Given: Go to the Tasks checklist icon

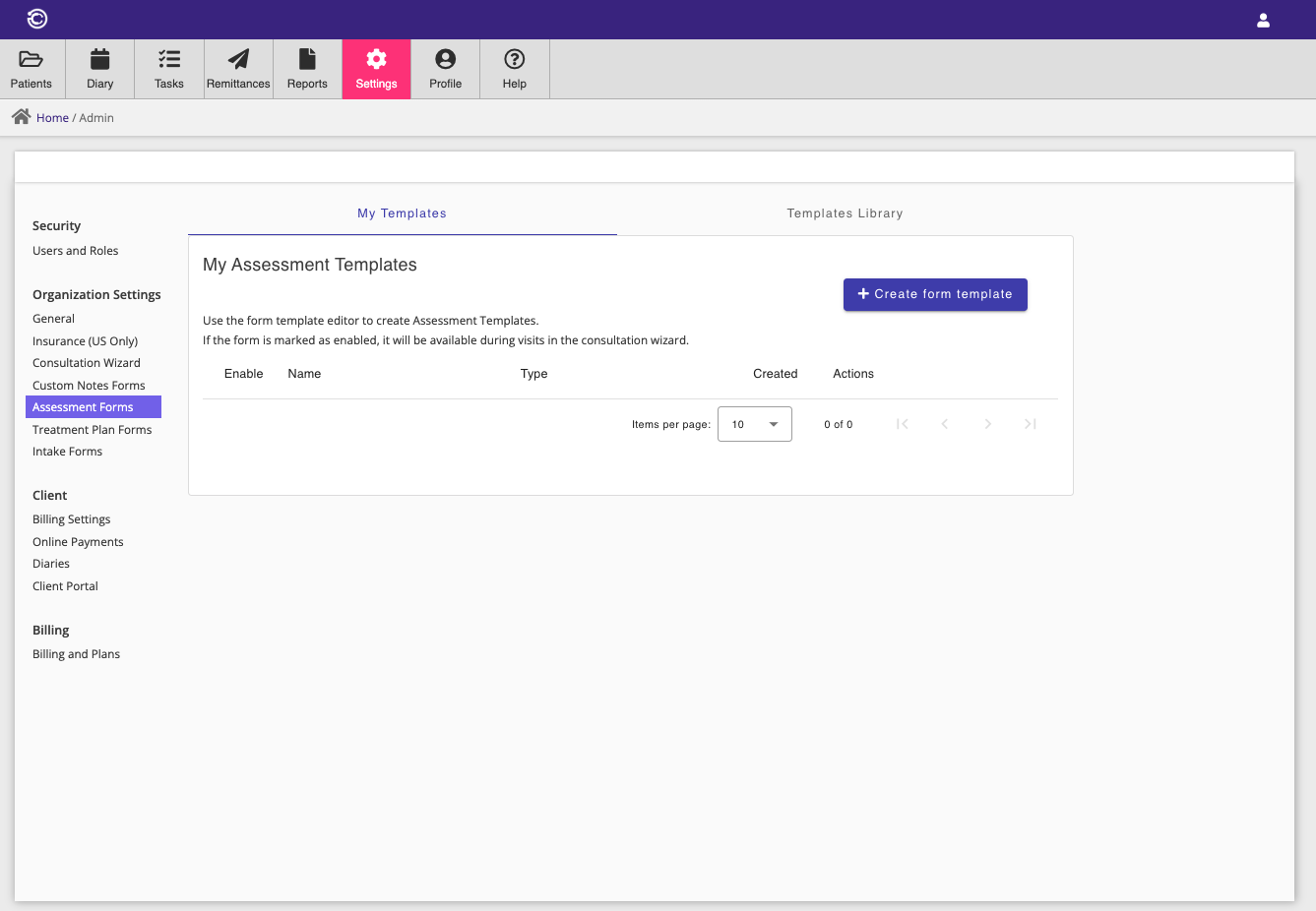Looking at the screenshot, I should point(169,60).
